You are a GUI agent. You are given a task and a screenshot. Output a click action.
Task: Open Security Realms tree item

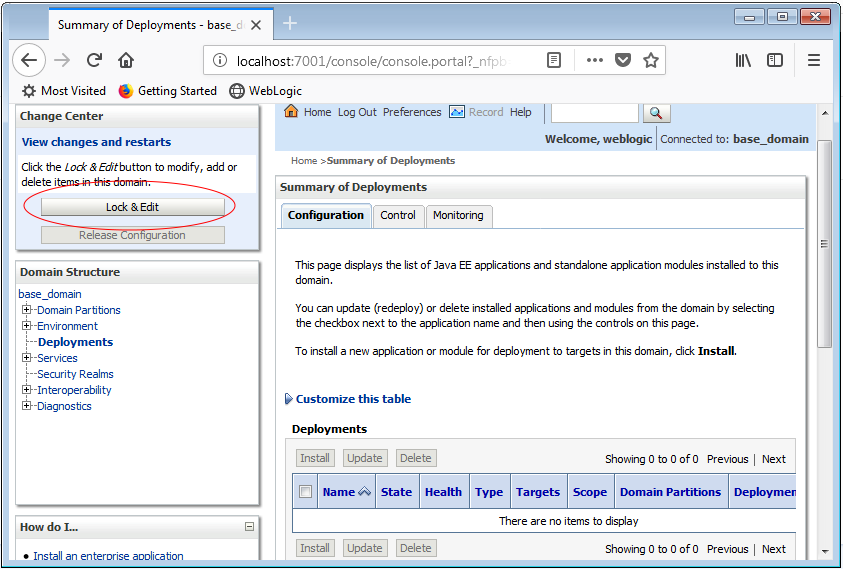[75, 374]
